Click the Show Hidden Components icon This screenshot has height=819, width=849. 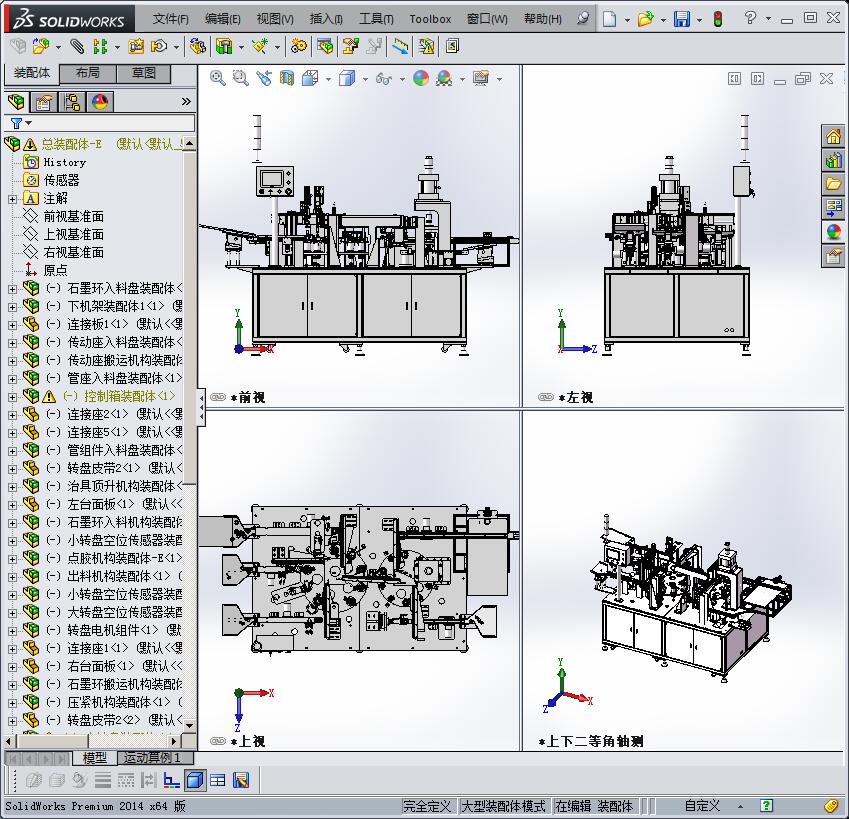pos(198,47)
